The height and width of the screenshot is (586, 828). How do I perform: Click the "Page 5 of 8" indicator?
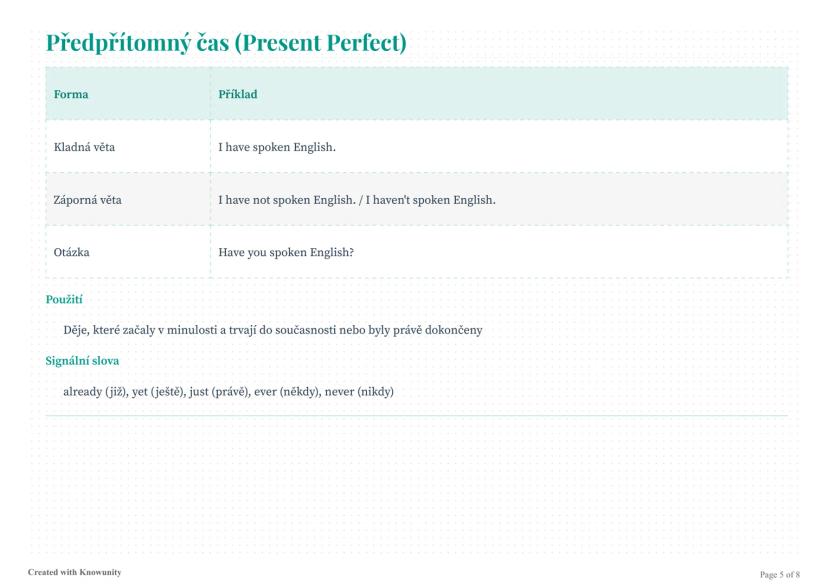780,574
